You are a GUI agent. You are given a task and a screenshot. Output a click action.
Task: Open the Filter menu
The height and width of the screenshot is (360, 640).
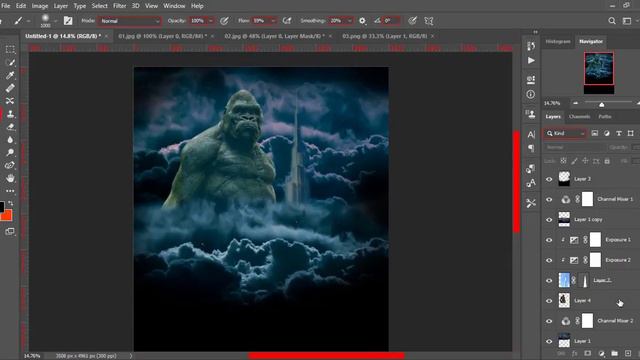point(119,6)
